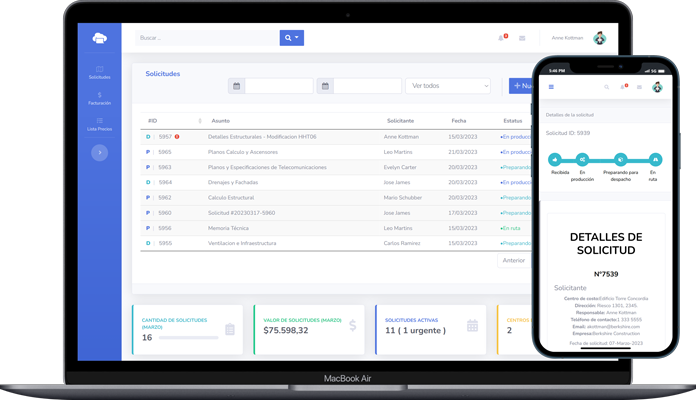Click the urgent red alert on 5957
The image size is (696, 400).
(177, 137)
